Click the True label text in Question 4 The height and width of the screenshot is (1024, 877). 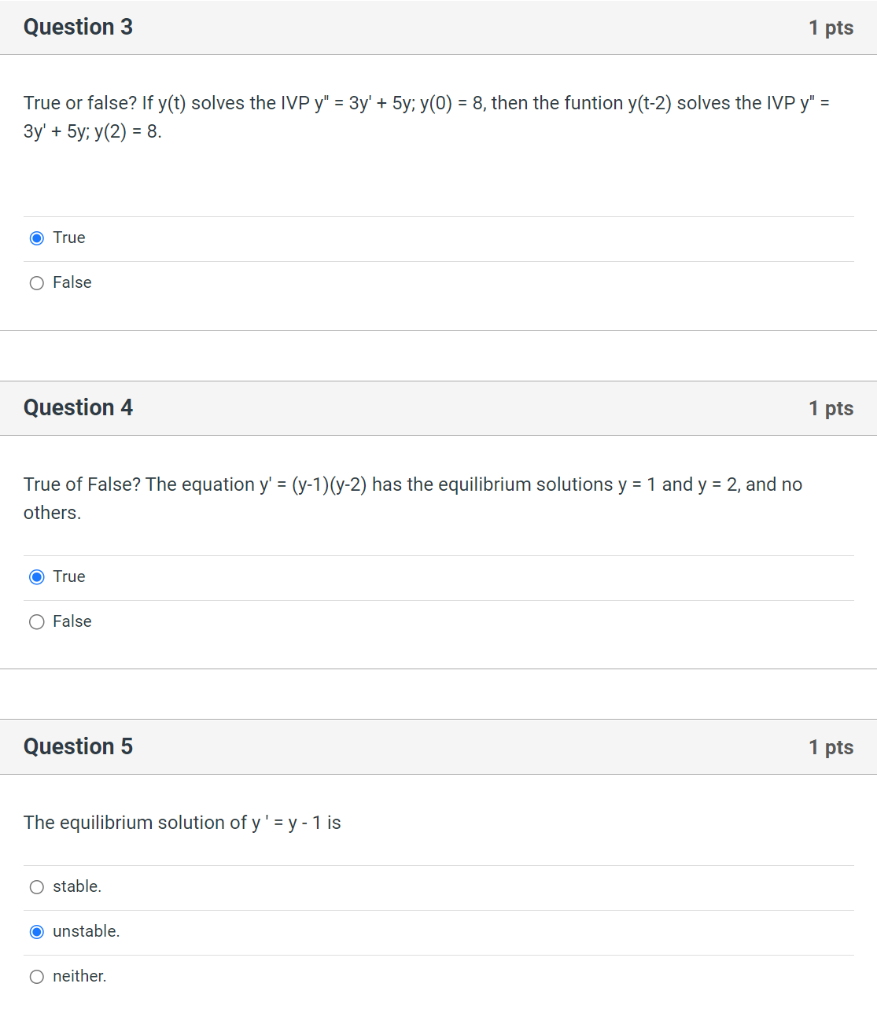(x=70, y=576)
